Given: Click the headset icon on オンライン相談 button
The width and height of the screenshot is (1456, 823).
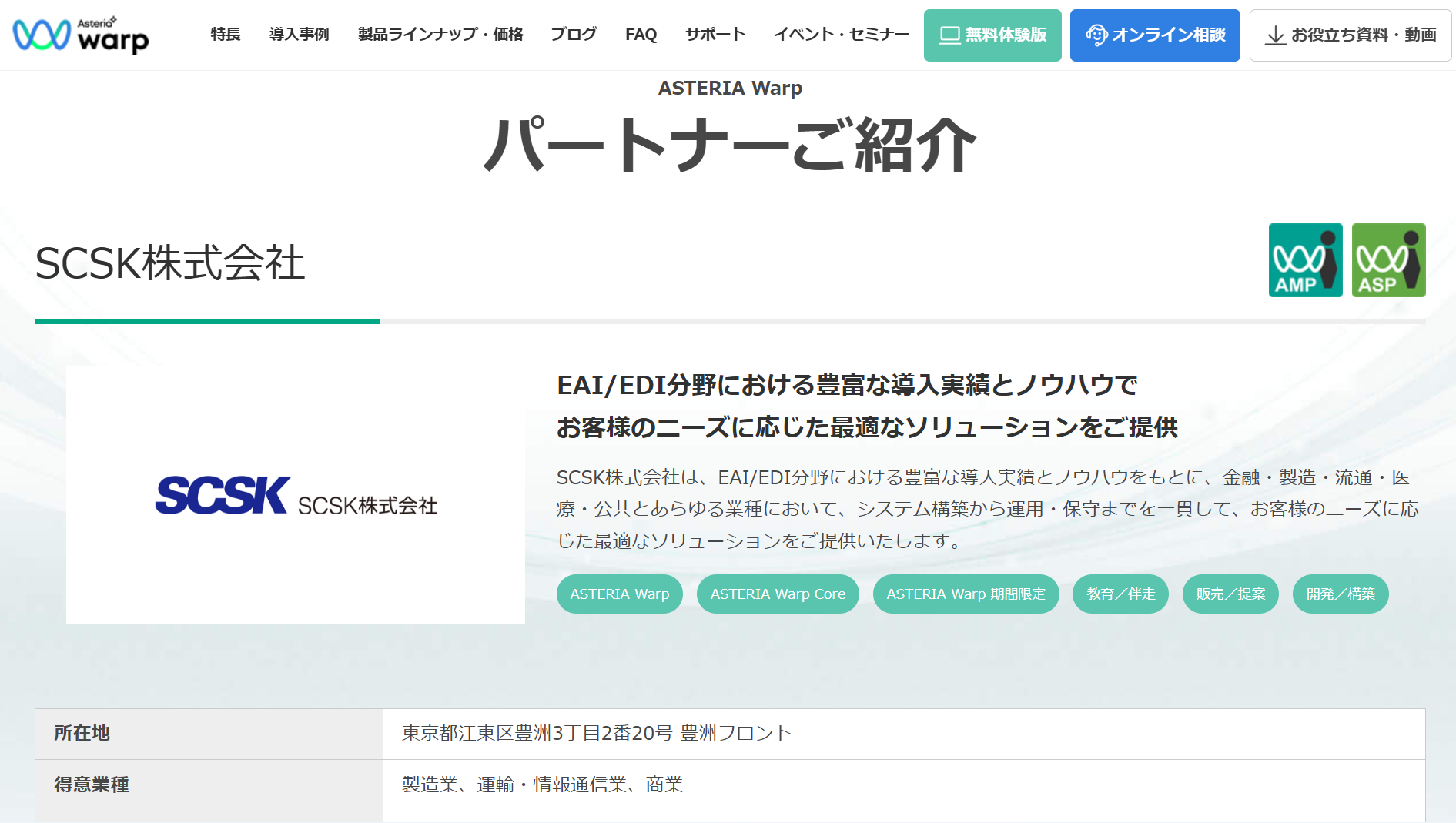Looking at the screenshot, I should click(x=1096, y=35).
